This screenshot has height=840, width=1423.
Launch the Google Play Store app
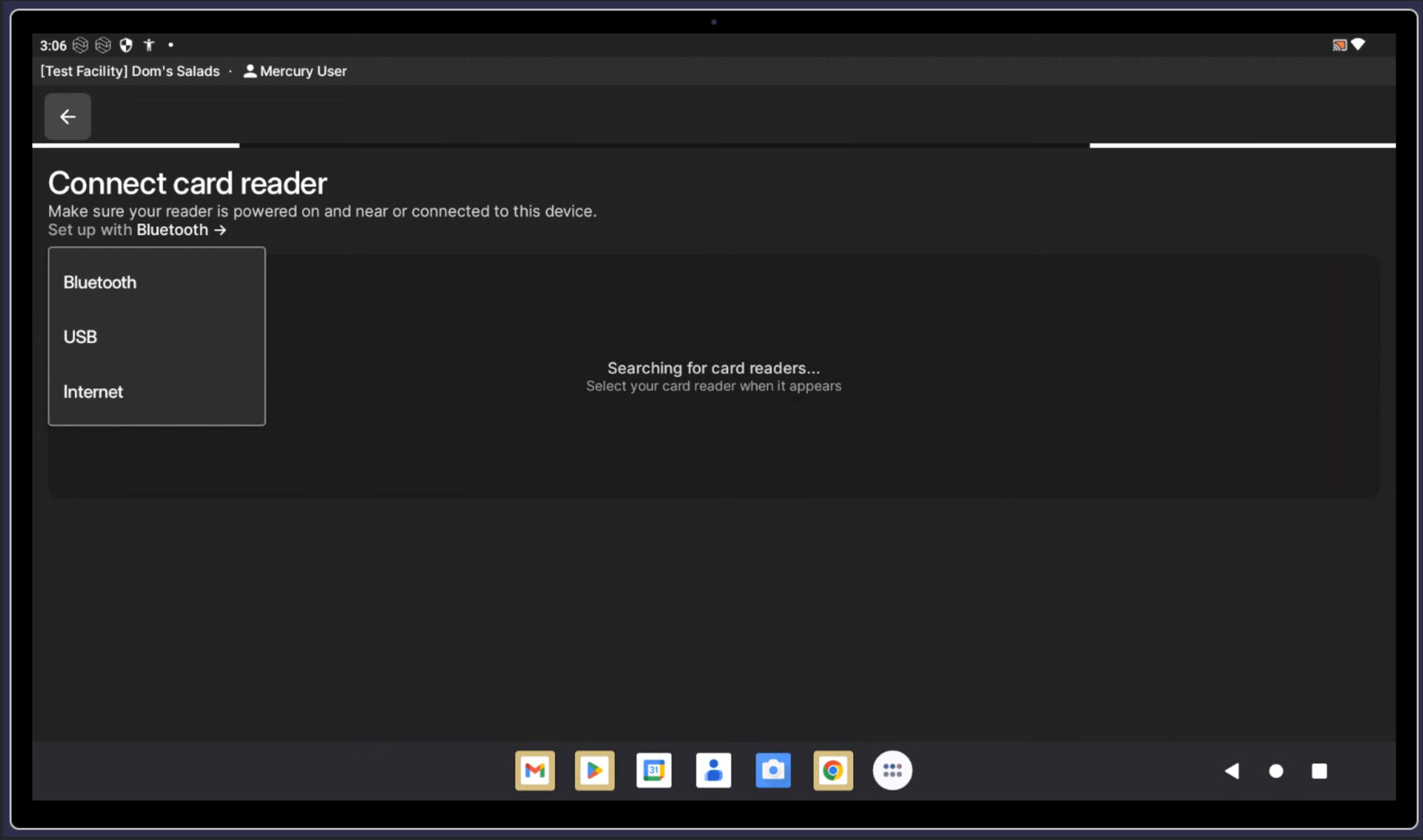pos(594,770)
